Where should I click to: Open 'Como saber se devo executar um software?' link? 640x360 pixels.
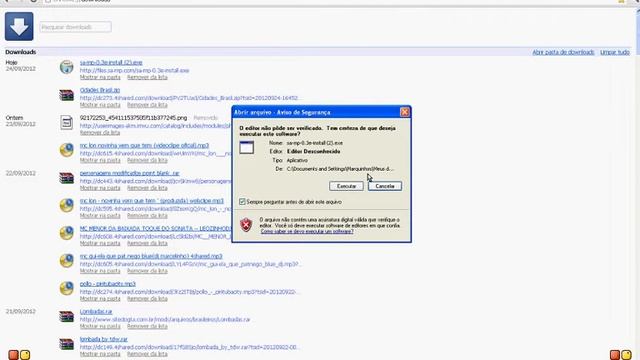[x=307, y=231]
